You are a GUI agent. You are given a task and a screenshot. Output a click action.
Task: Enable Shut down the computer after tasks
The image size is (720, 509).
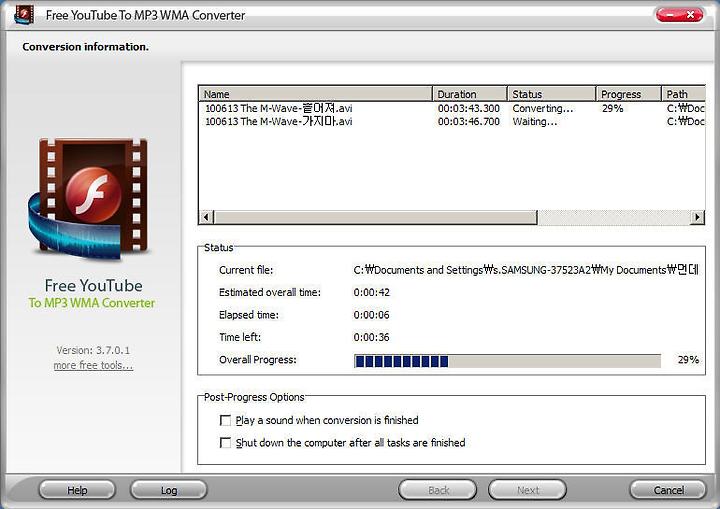click(x=225, y=443)
